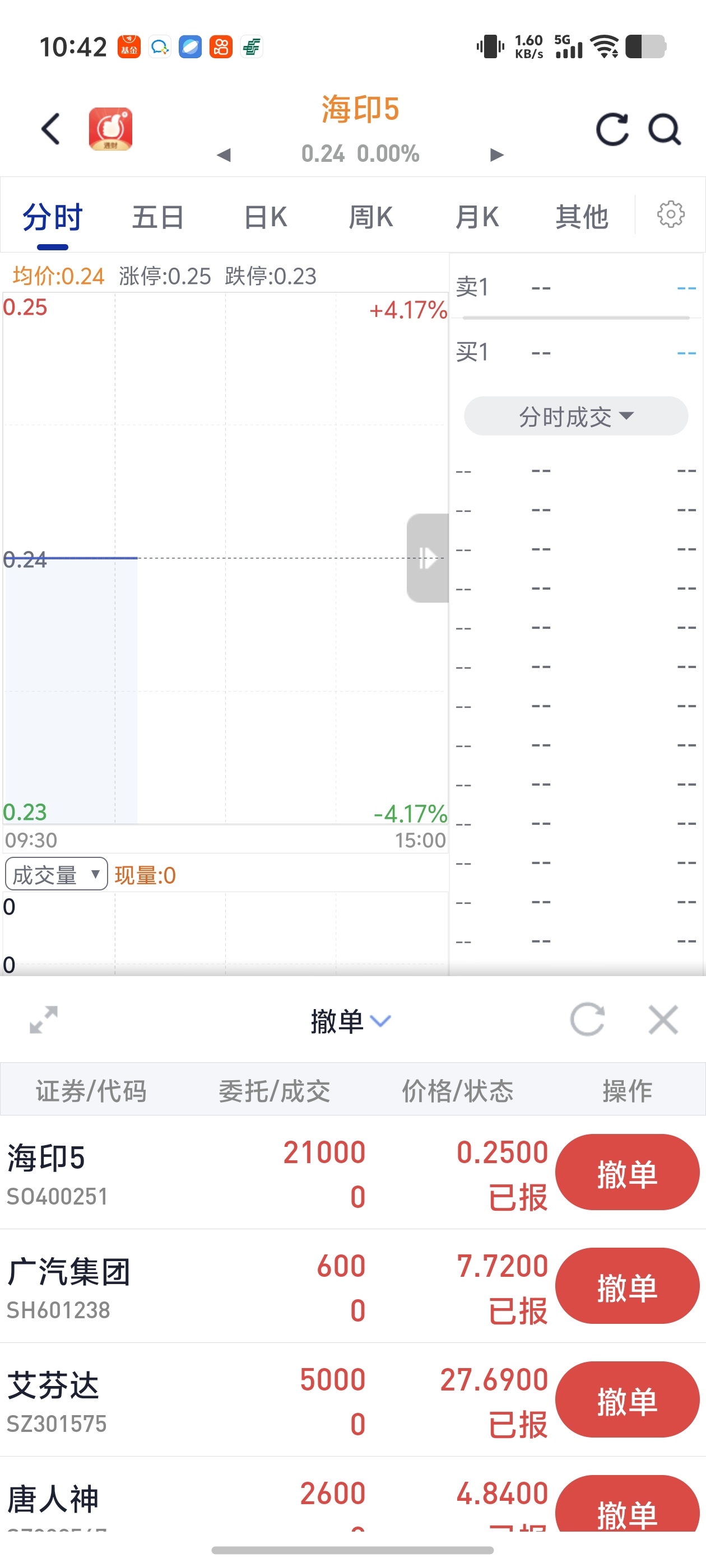
Task: Tap the 涨停:0.25 label
Action: point(165,276)
